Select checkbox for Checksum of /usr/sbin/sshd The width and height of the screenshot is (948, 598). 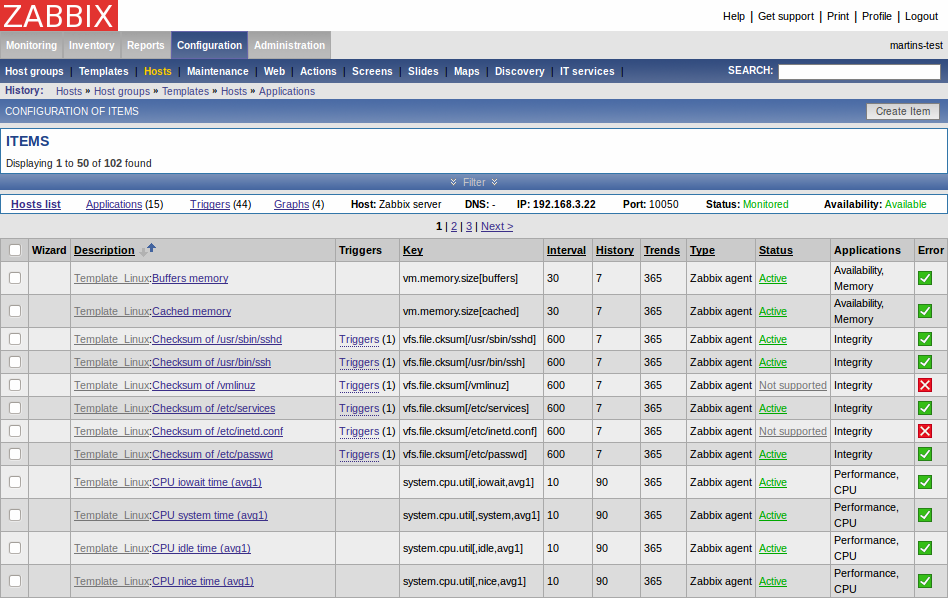[x=15, y=339]
